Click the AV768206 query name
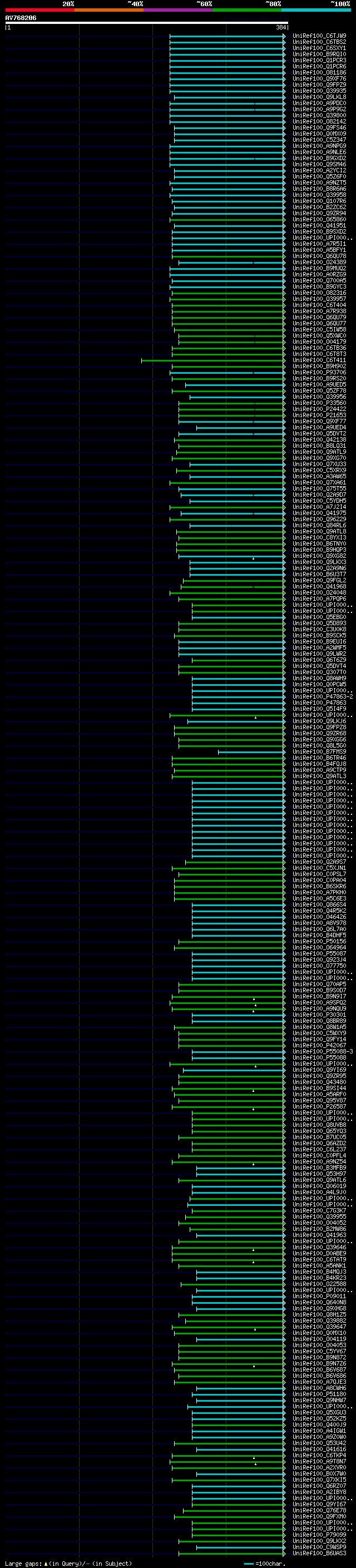 click(x=21, y=18)
